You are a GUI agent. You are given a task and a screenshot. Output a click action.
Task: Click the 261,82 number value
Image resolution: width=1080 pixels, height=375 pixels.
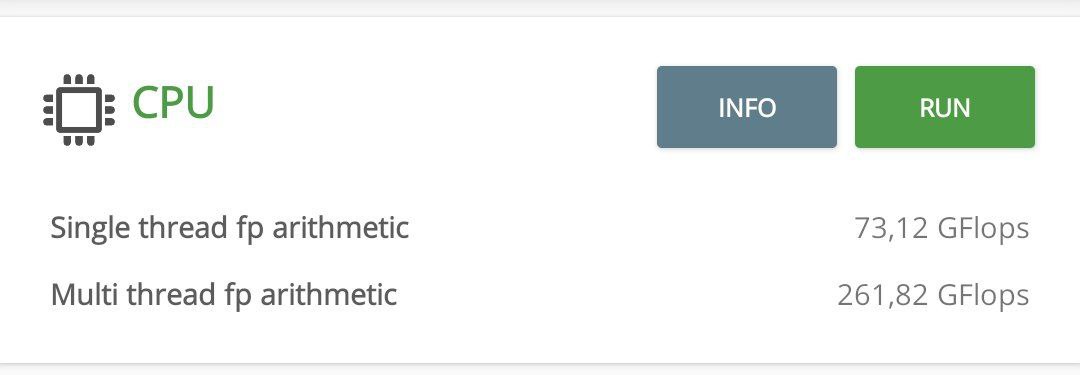pos(883,296)
